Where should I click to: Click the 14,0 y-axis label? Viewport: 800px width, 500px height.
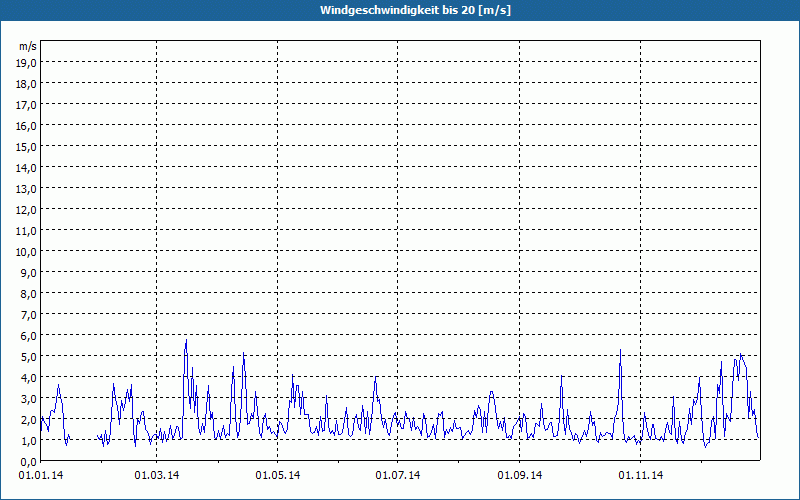(27, 168)
